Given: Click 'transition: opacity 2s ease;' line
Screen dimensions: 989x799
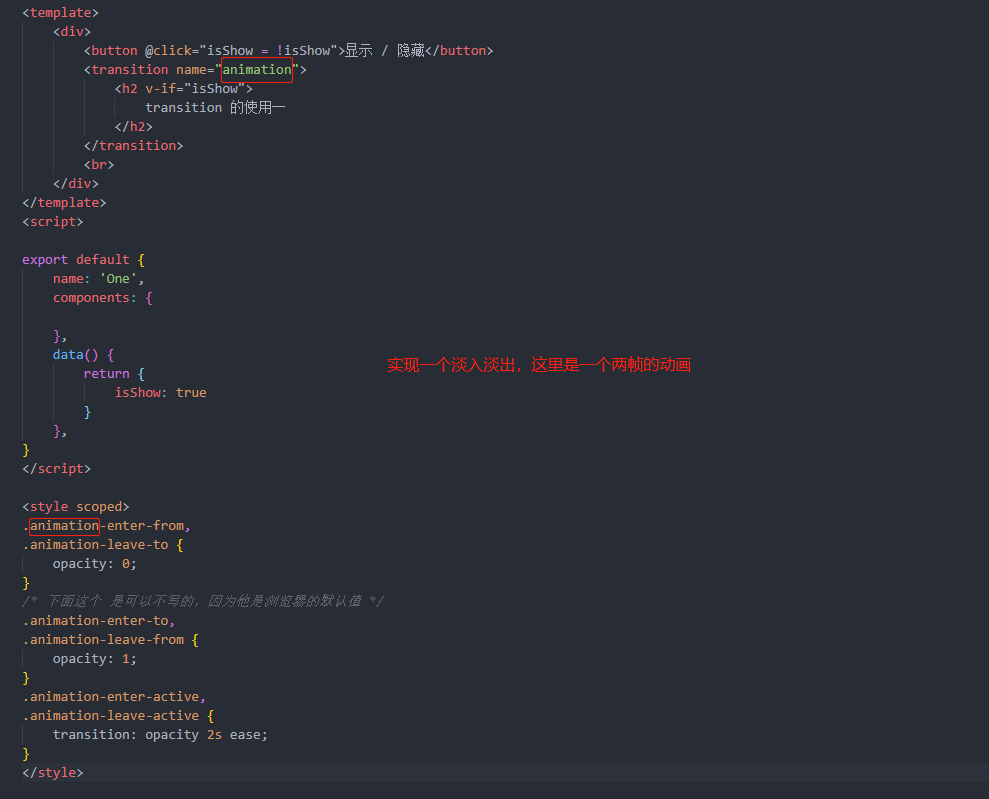Looking at the screenshot, I should coord(160,735).
